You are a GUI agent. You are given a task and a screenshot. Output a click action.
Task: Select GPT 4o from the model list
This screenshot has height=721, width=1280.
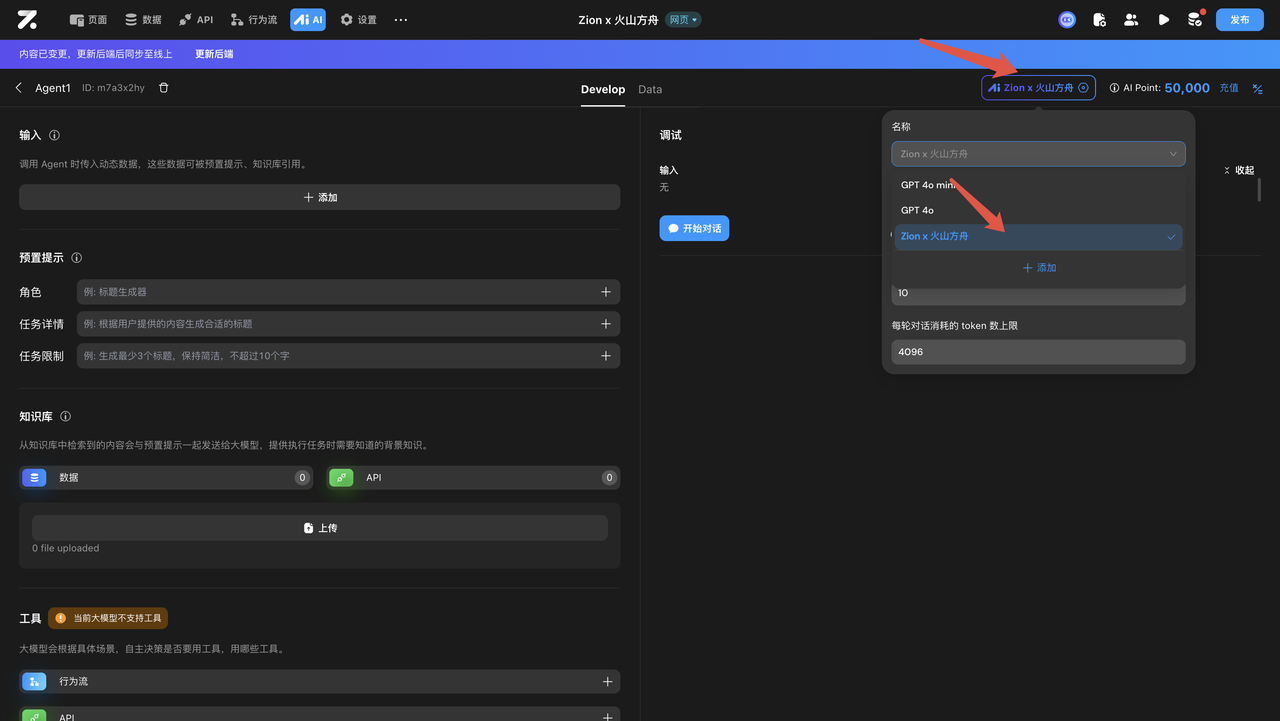pos(1038,210)
